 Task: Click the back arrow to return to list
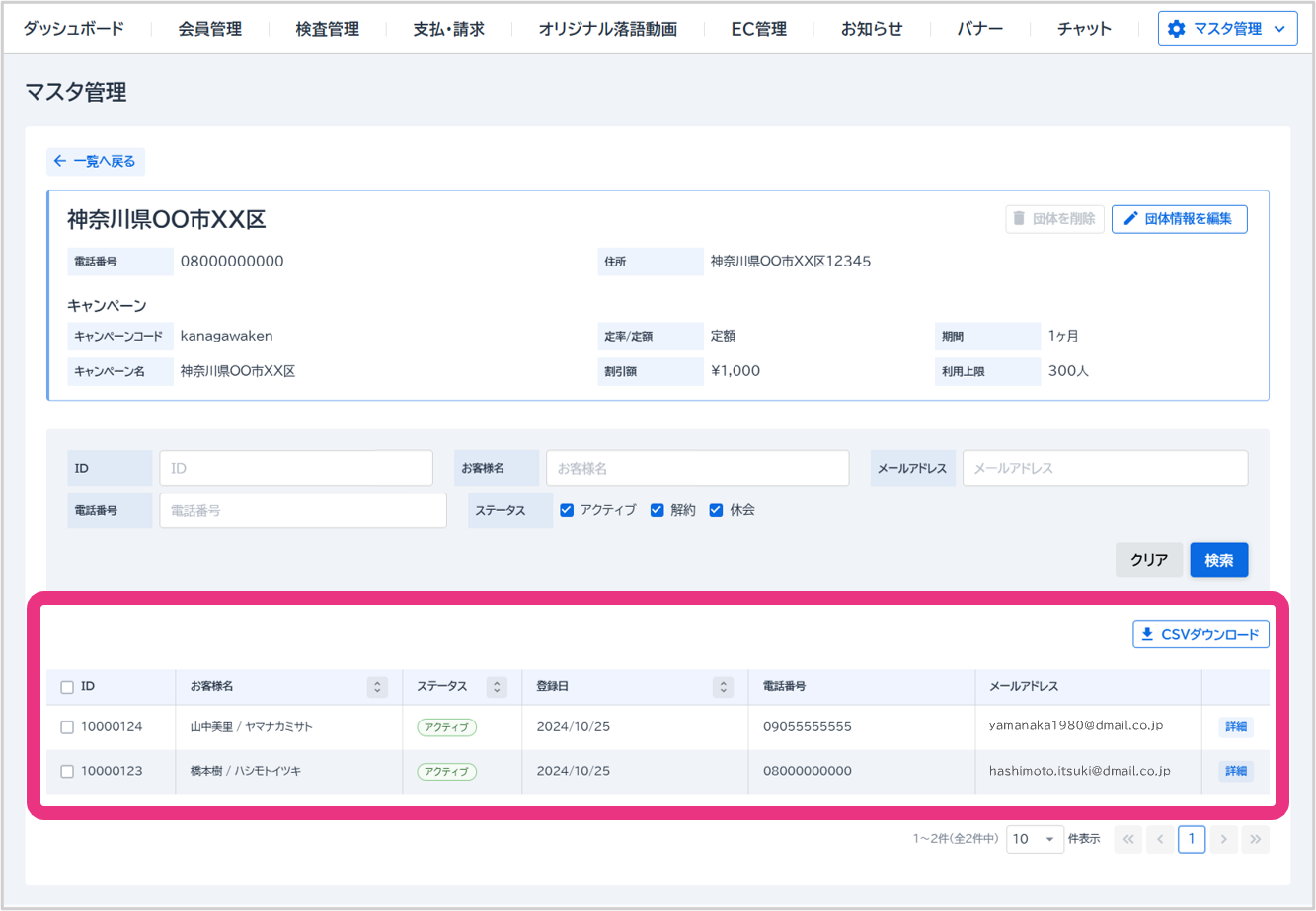(60, 161)
